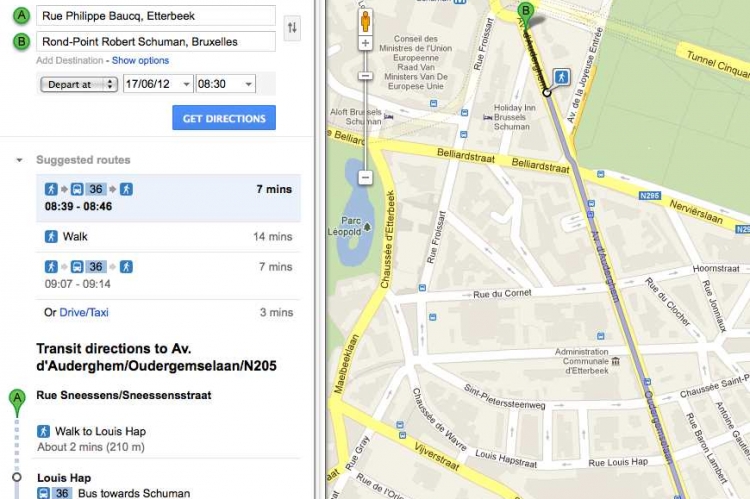
Task: Zoom in with the plus button
Action: coord(365,44)
